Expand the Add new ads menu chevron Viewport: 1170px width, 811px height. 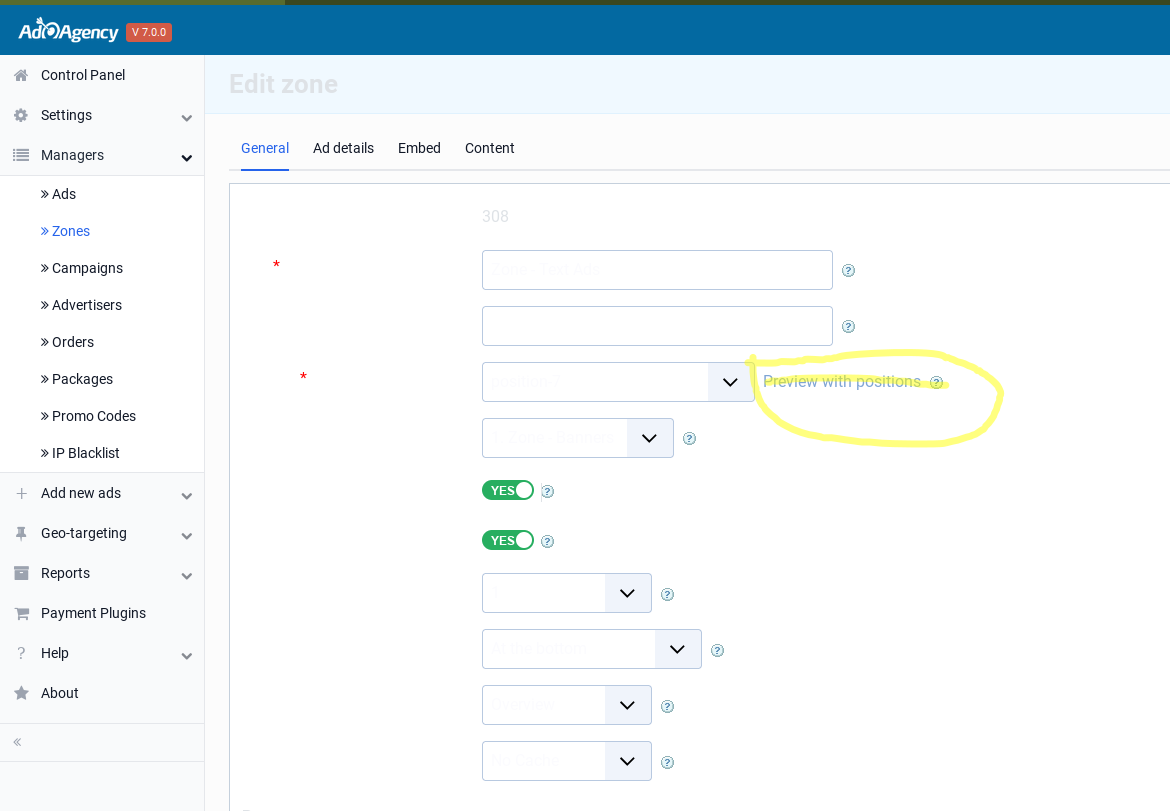coord(187,496)
